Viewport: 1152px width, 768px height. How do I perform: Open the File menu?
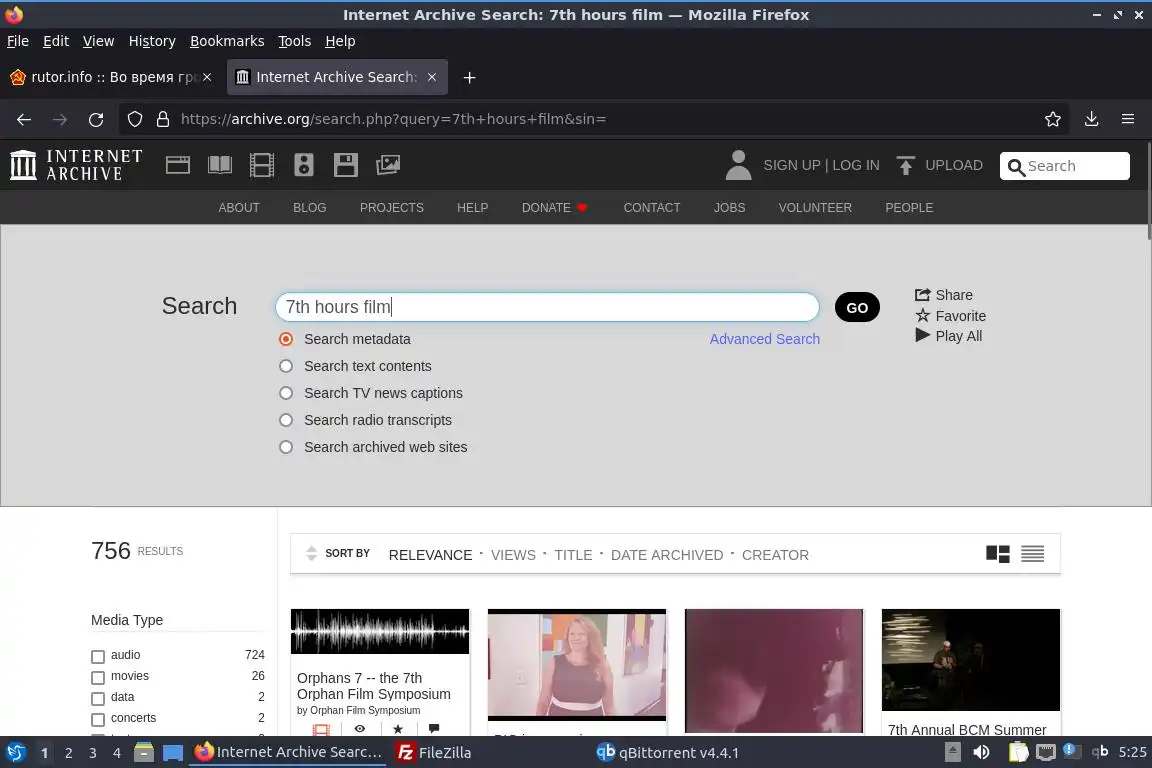tap(18, 41)
